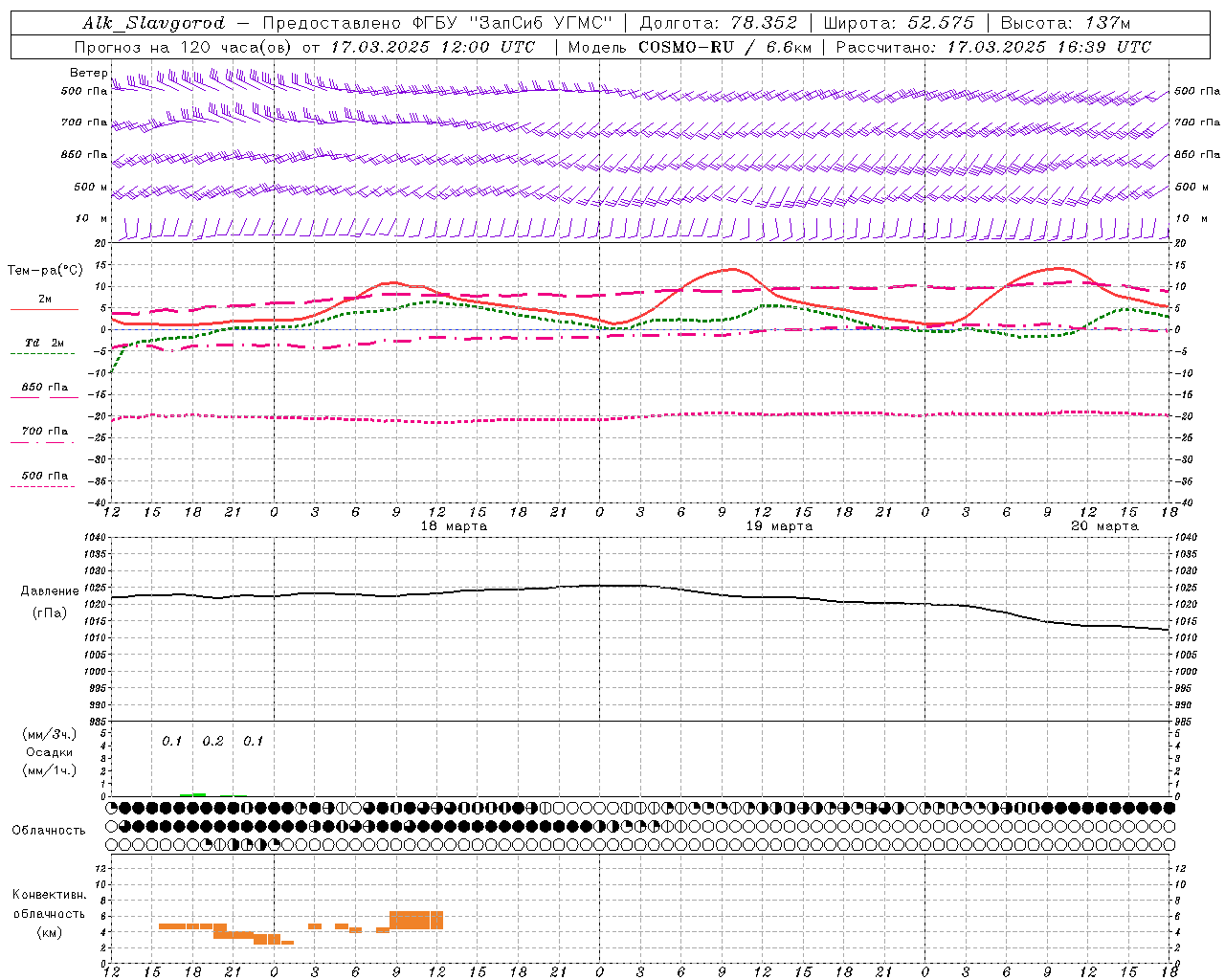
Task: Click the 500 гПа temperature legend entry
Action: pos(44,476)
